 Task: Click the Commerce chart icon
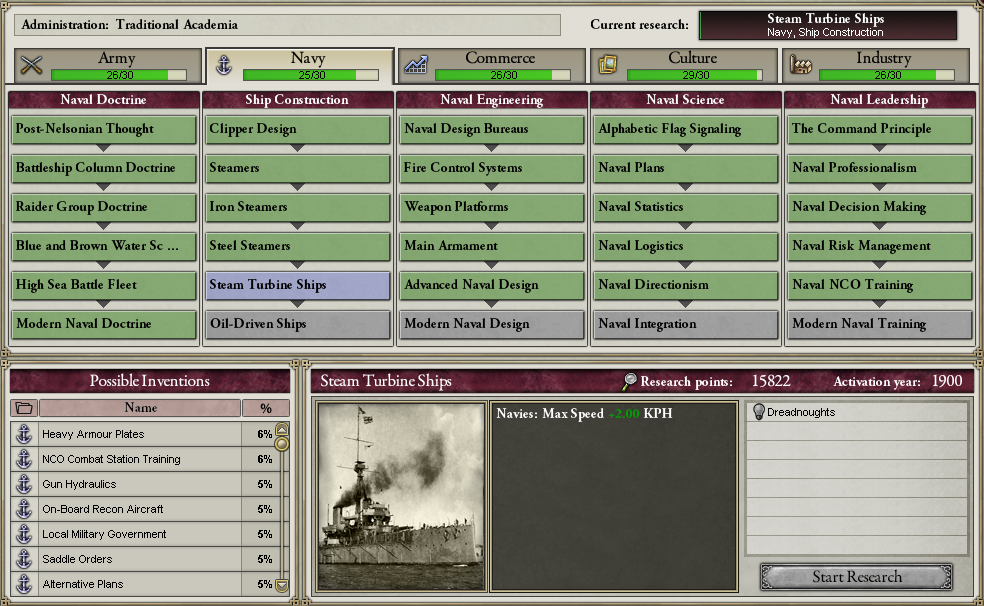point(415,65)
